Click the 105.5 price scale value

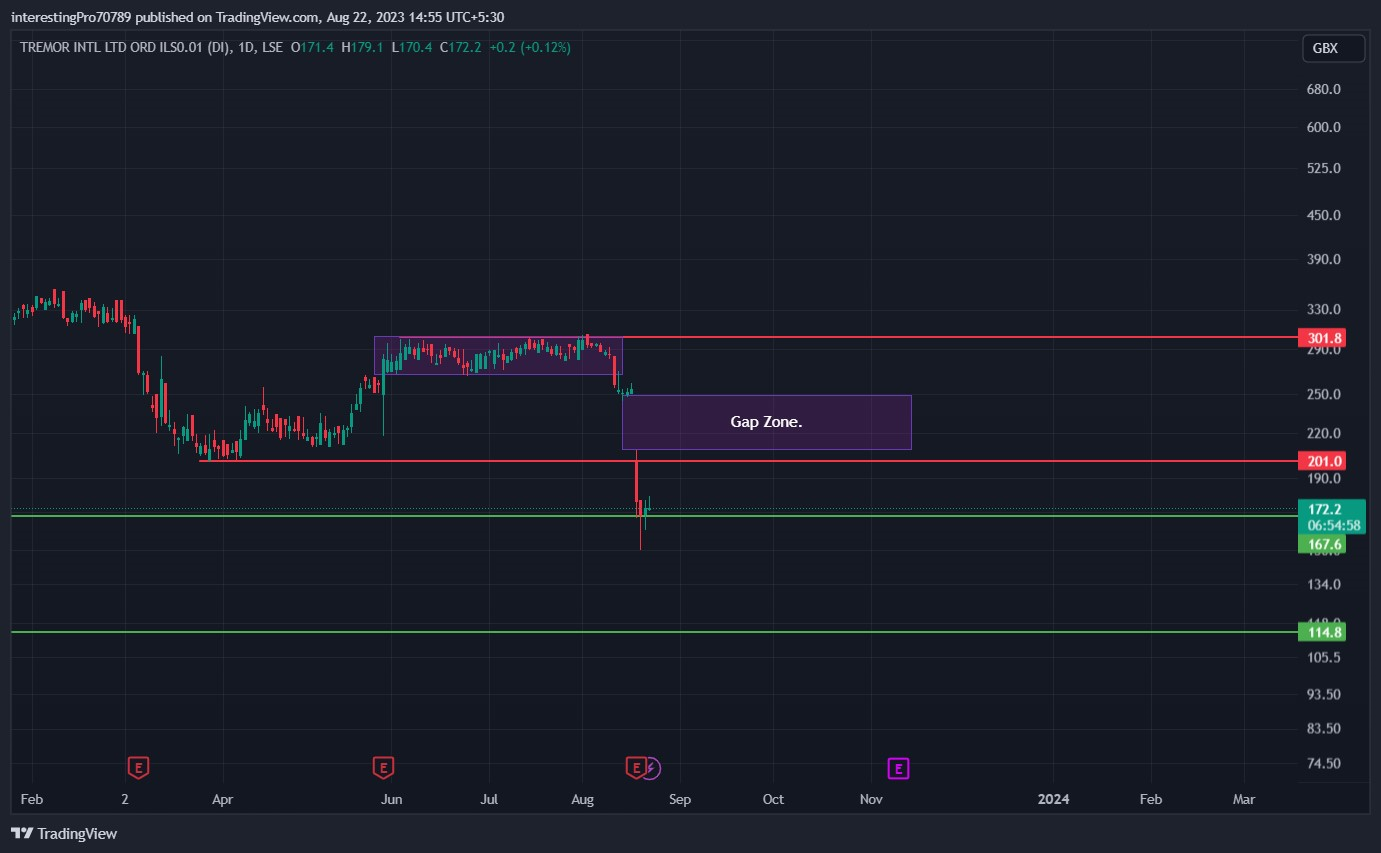pos(1324,657)
